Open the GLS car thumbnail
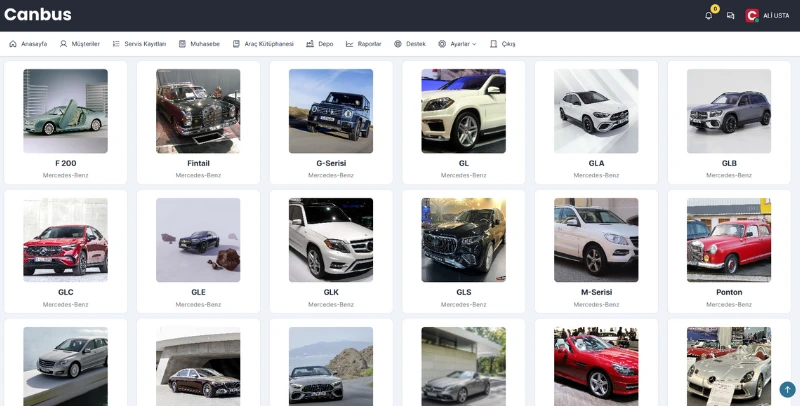 (x=463, y=240)
